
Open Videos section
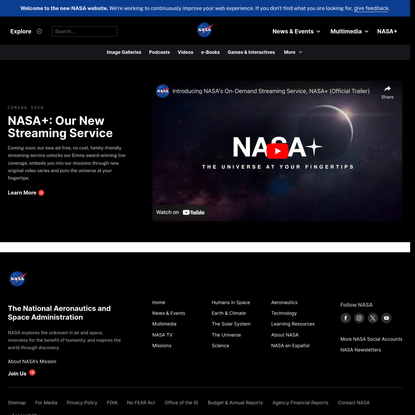coord(185,52)
